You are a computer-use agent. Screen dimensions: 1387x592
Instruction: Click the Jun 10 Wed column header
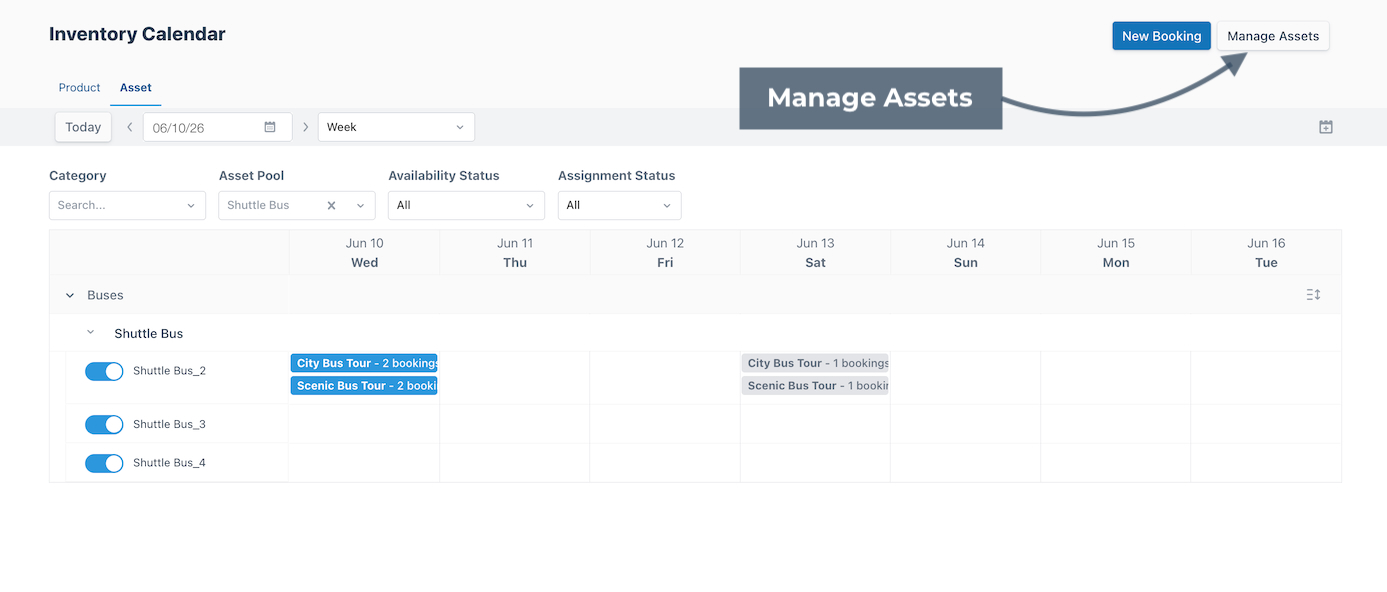coord(364,253)
